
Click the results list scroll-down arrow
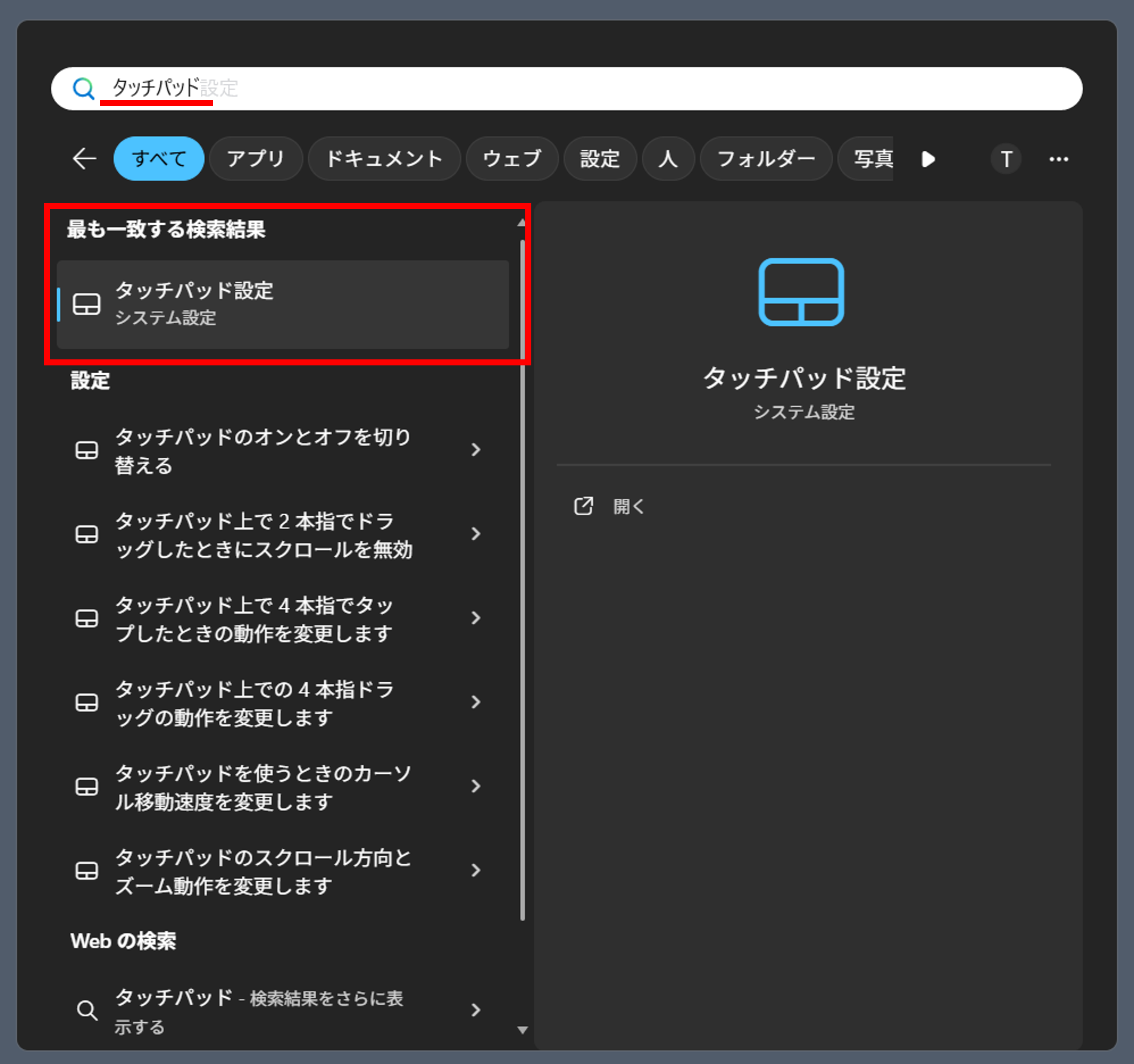(x=522, y=1030)
